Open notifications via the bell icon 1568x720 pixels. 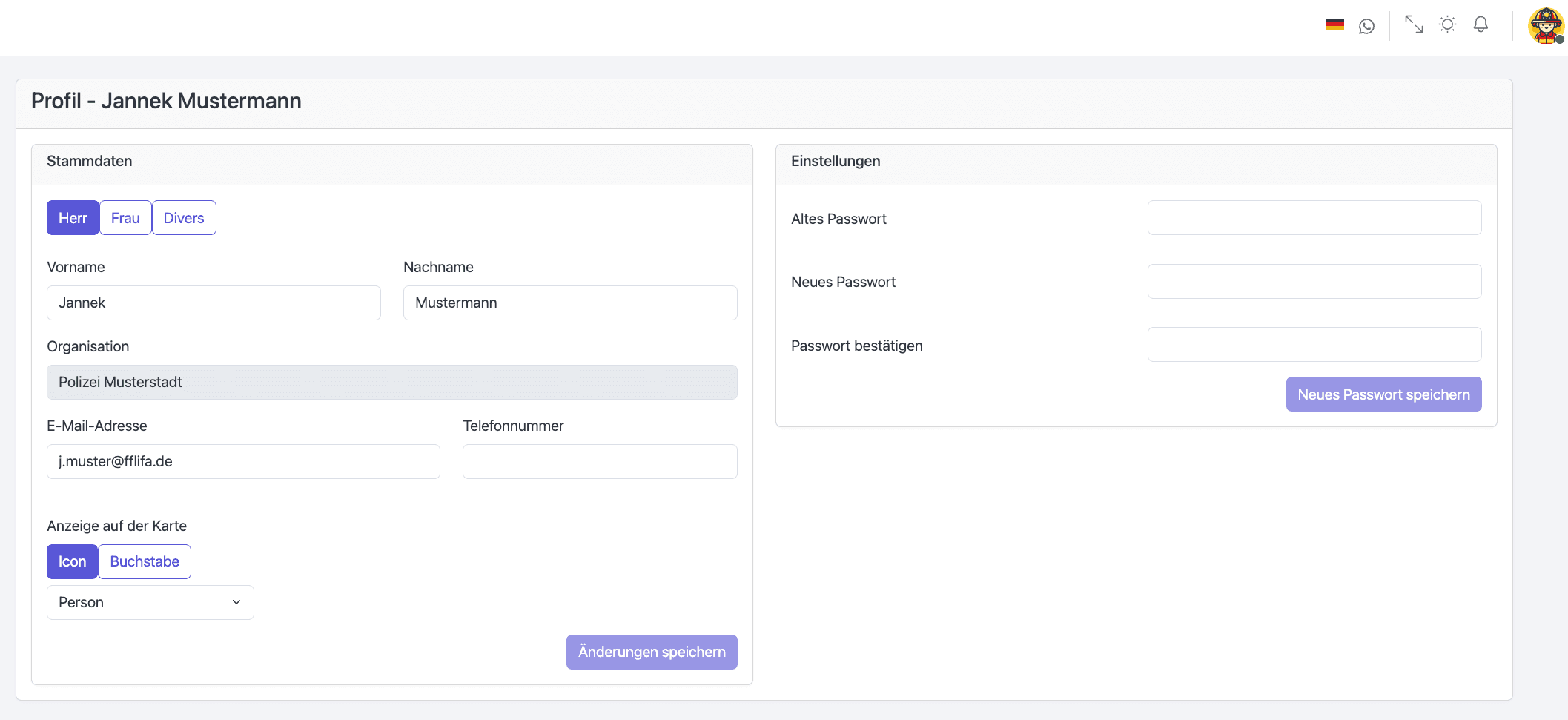pyautogui.click(x=1481, y=24)
